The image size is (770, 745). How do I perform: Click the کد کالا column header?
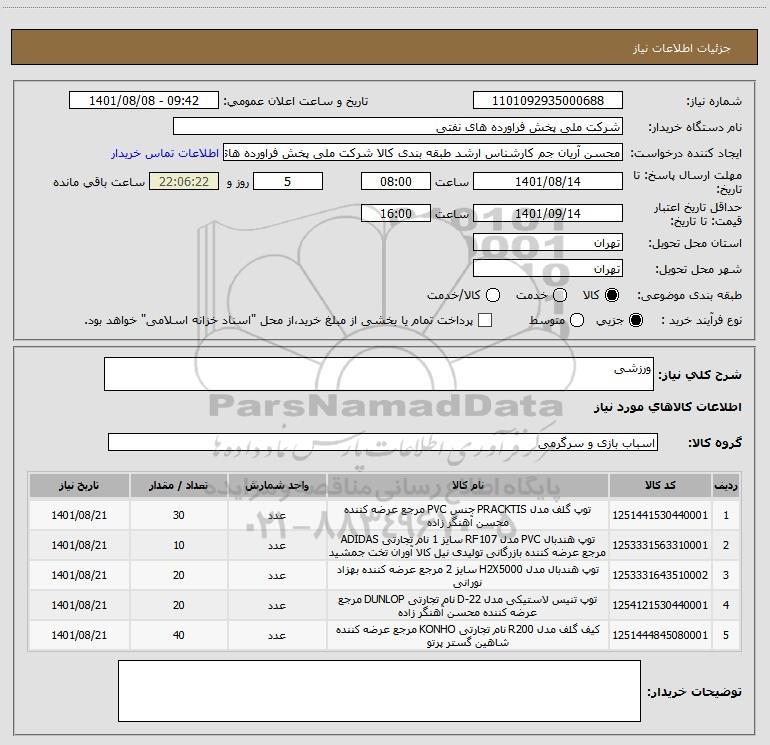coord(660,486)
